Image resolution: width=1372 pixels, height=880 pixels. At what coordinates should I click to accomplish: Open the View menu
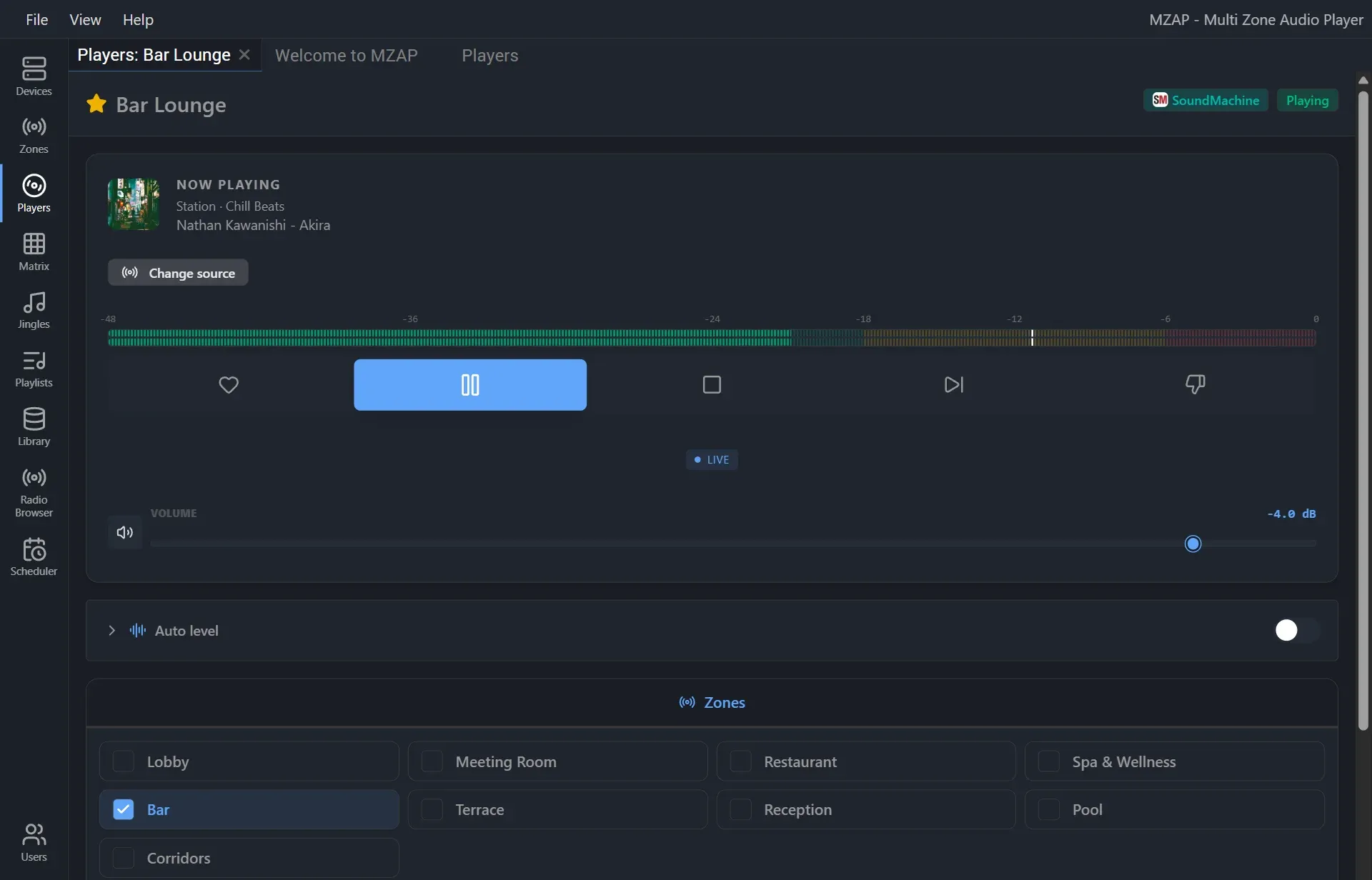tap(85, 19)
